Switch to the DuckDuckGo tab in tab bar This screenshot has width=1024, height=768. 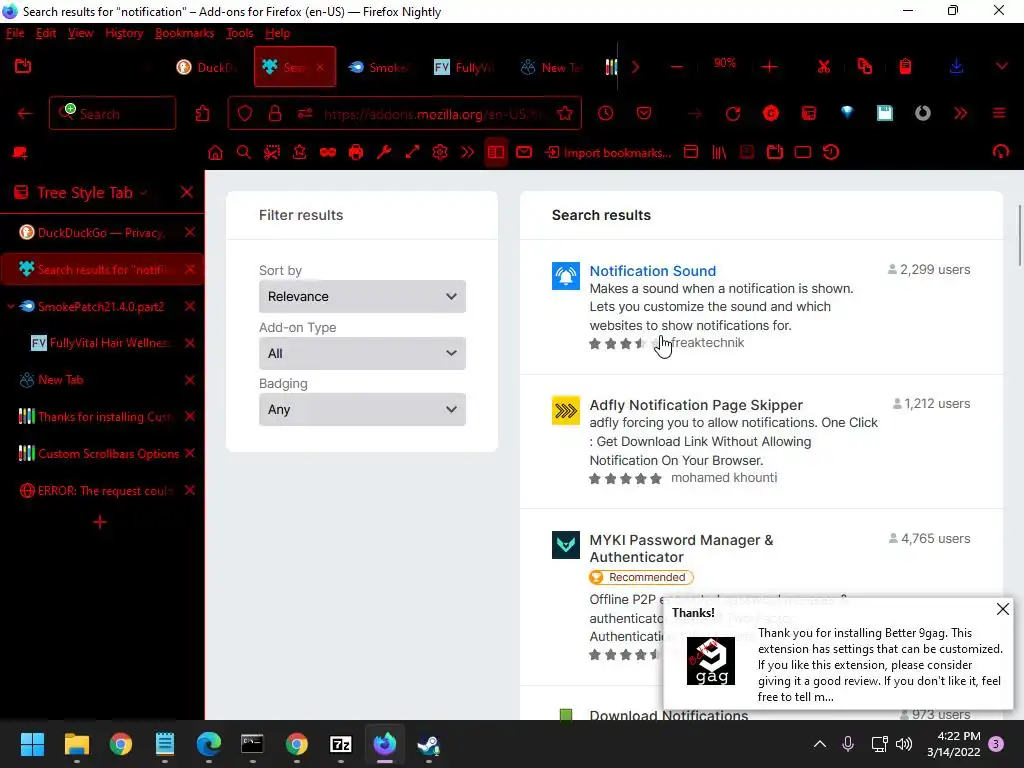pos(208,67)
